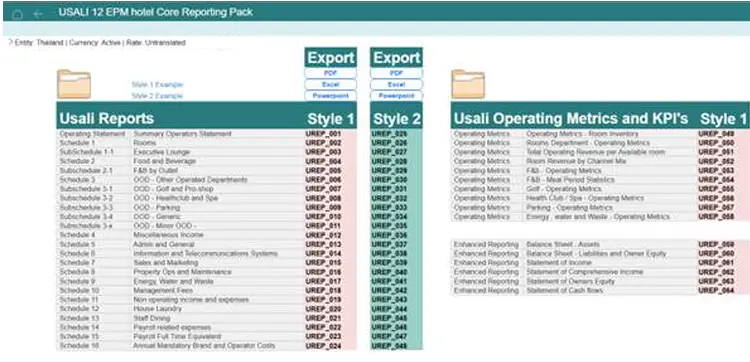Select UREP_006 report code

pos(323,180)
